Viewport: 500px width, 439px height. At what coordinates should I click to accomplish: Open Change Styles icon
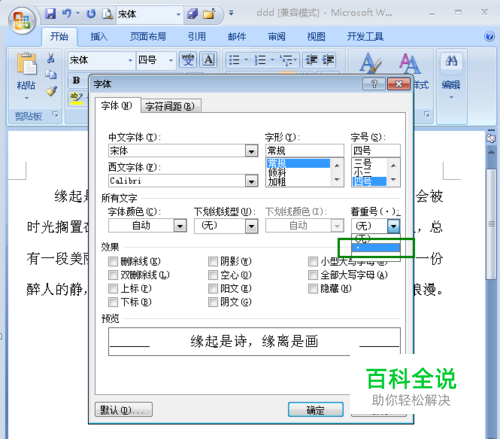409,63
